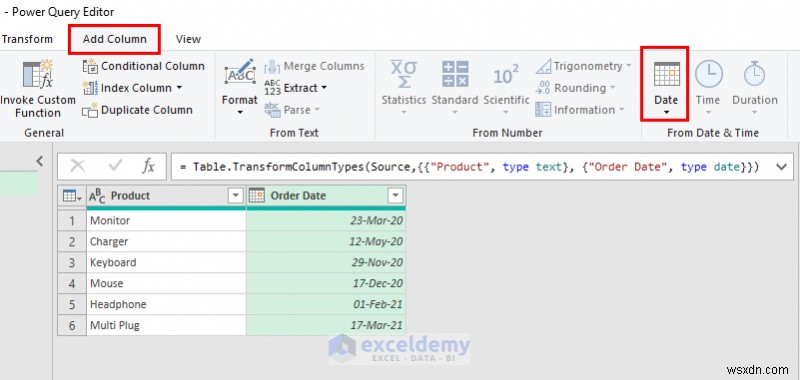Open the Add Column ribbon tab
Screen dimensions: 800x380
(x=115, y=39)
